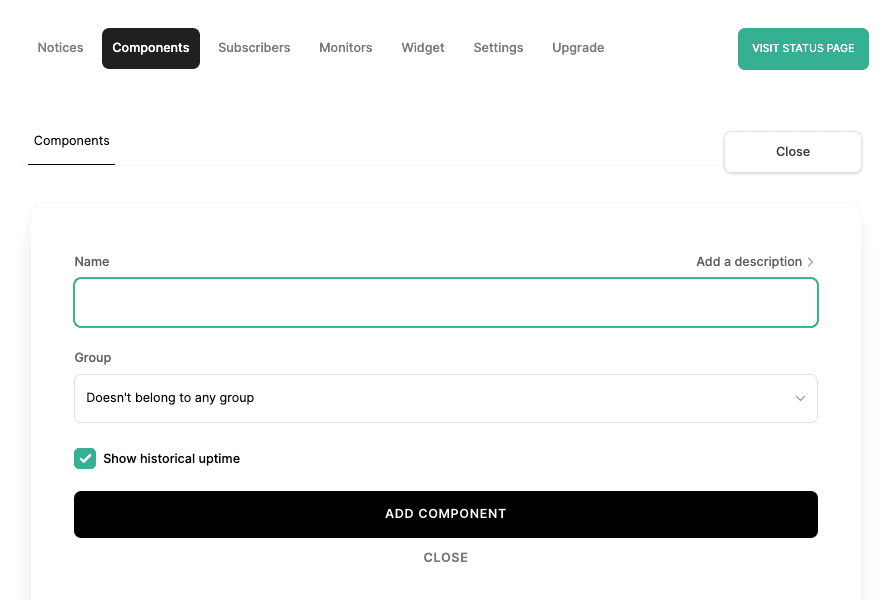Uncheck Show historical uptime checkbox

pos(85,458)
